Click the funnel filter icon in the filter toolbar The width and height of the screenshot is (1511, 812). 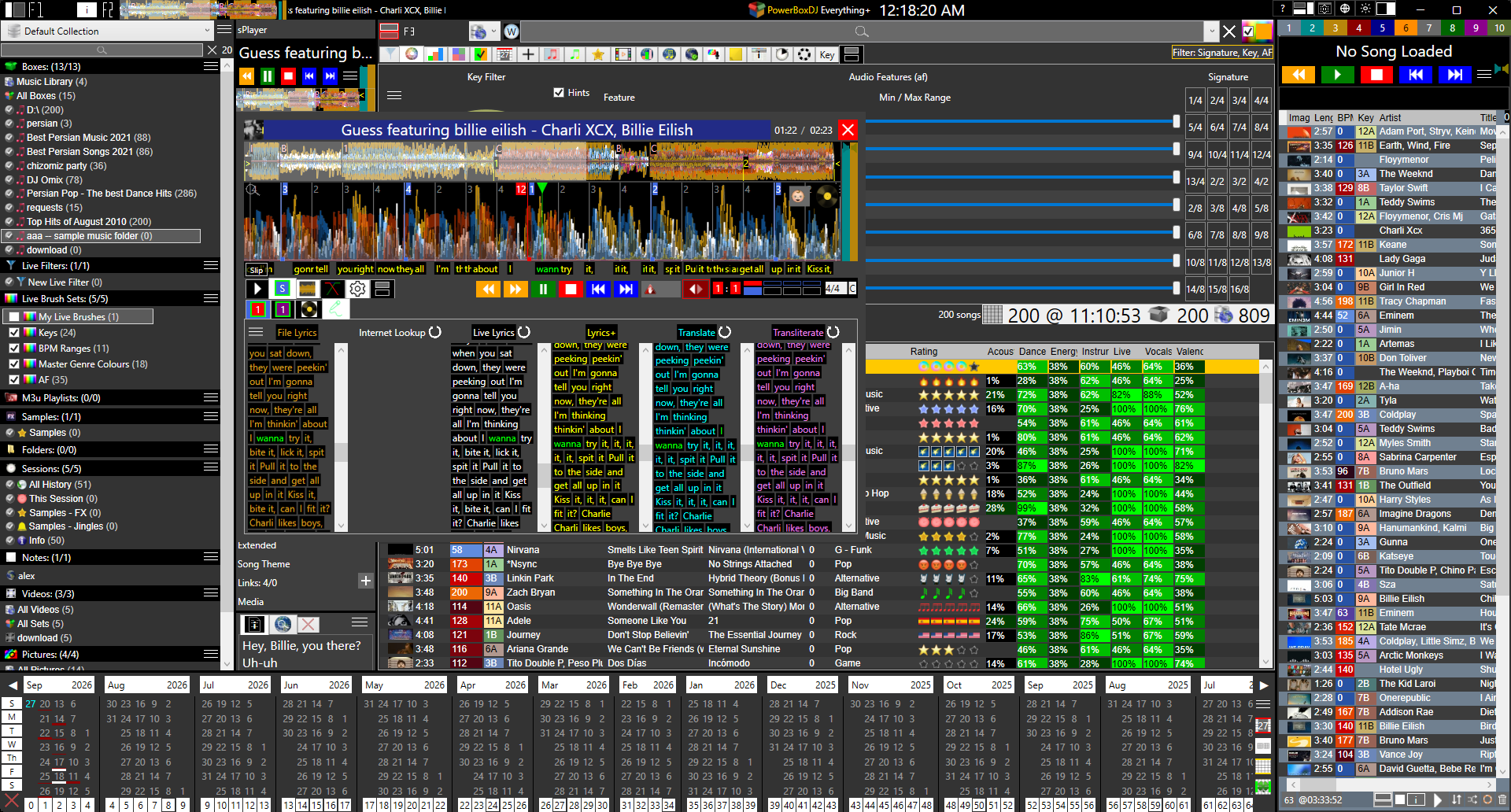coord(389,54)
